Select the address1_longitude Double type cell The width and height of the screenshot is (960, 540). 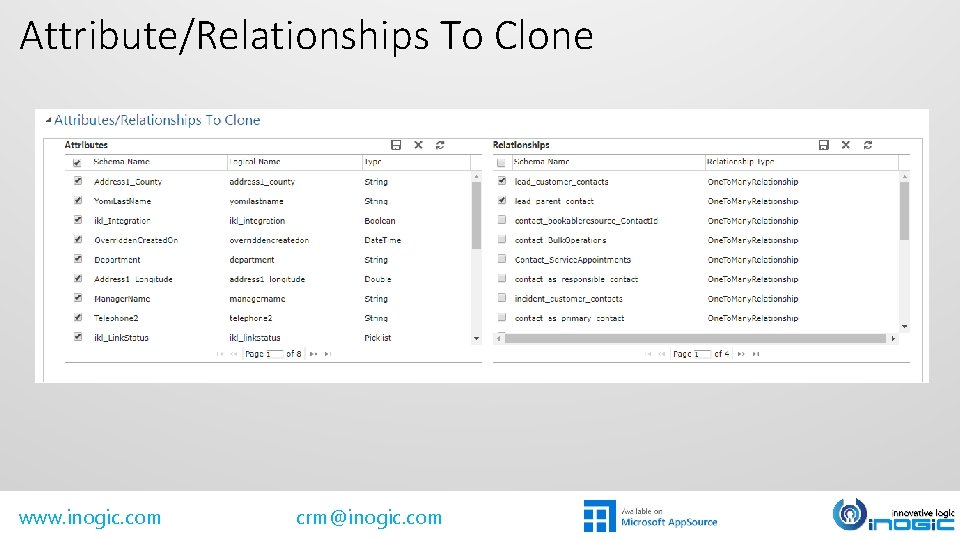[x=378, y=279]
